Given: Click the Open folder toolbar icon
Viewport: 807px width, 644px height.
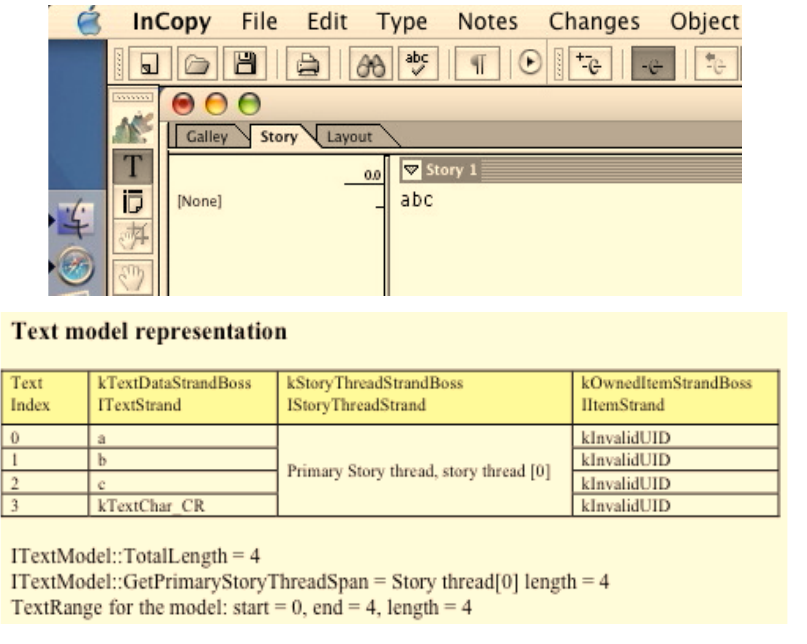Looking at the screenshot, I should point(197,63).
